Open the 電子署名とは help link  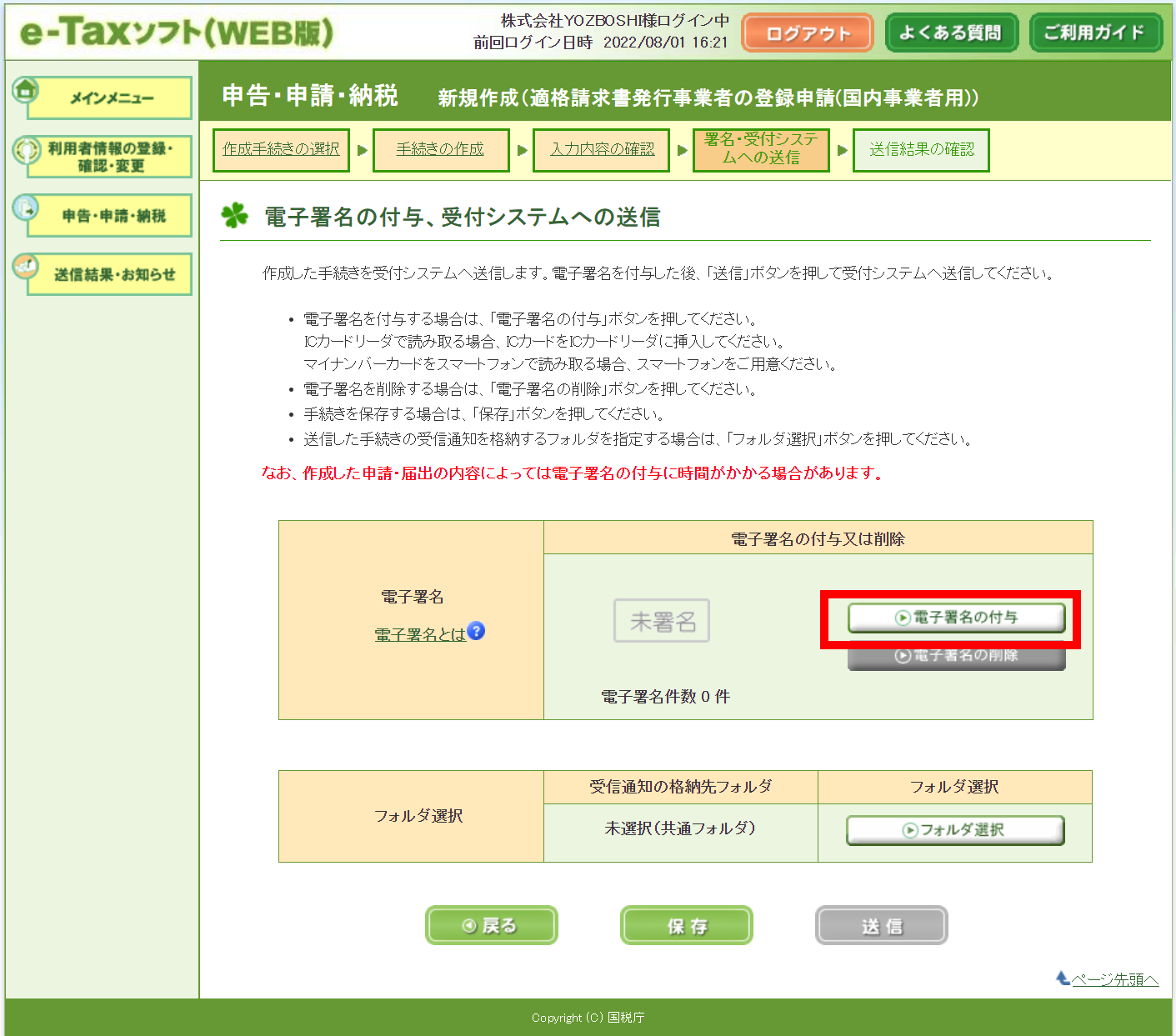pyautogui.click(x=419, y=634)
